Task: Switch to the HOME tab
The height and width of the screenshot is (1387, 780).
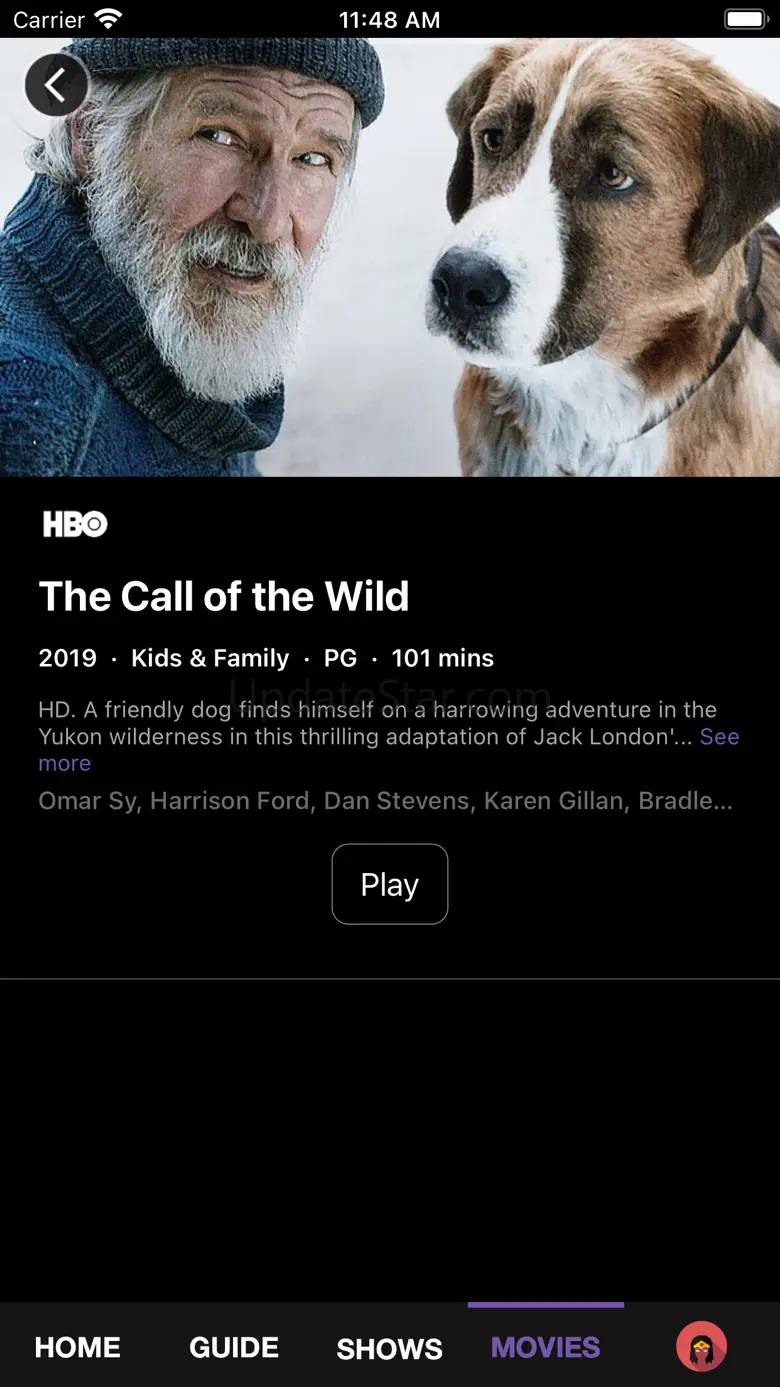Action: [78, 1347]
